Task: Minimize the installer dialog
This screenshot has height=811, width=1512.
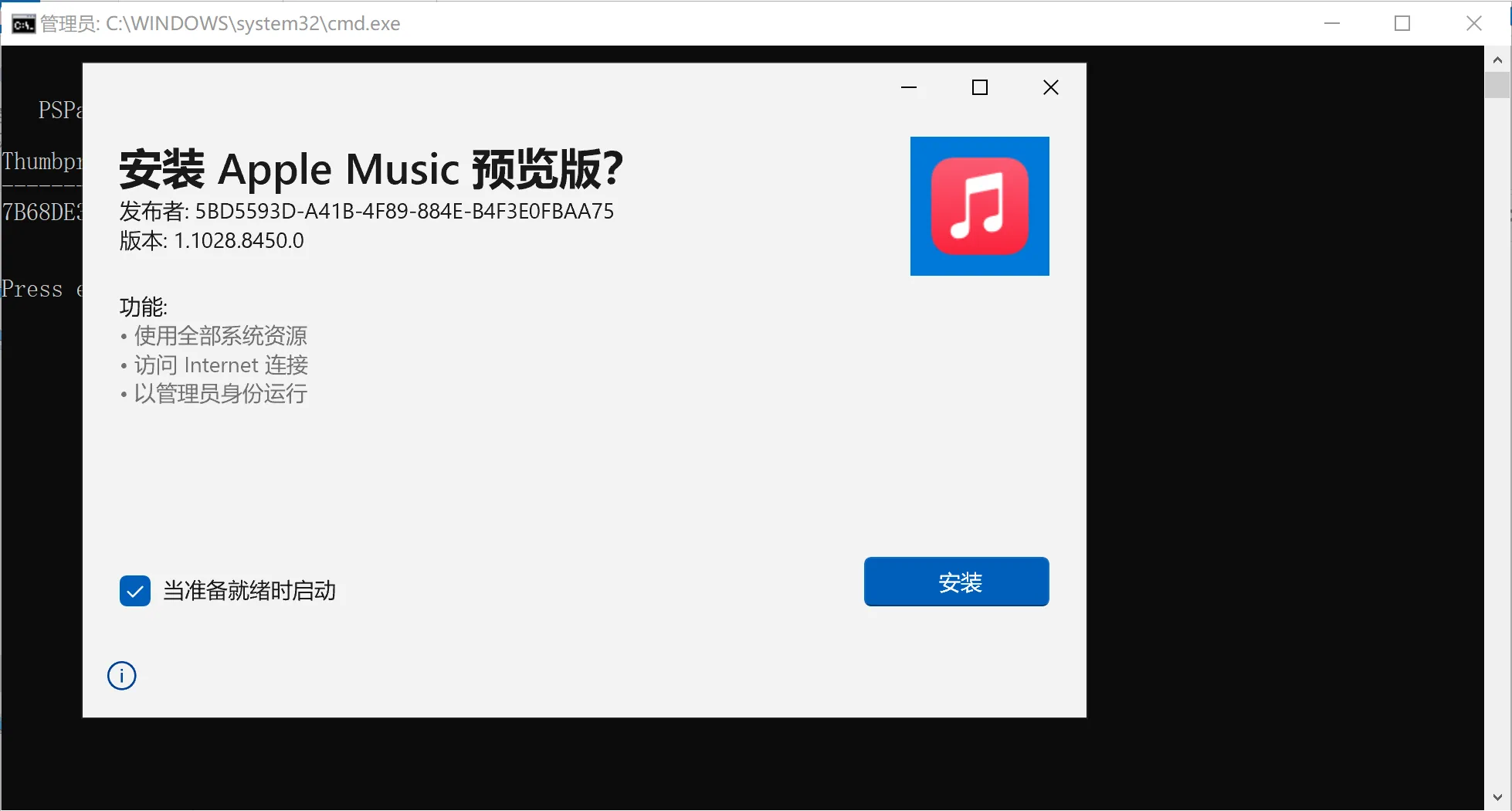Action: tap(909, 87)
